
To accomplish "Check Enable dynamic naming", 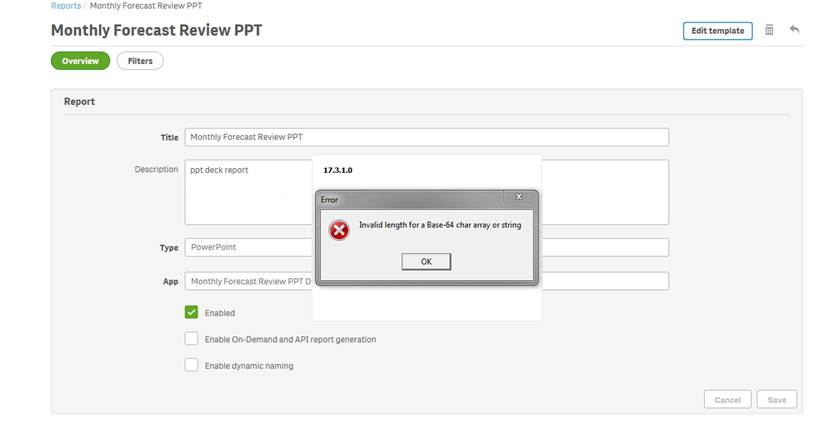I will point(191,365).
